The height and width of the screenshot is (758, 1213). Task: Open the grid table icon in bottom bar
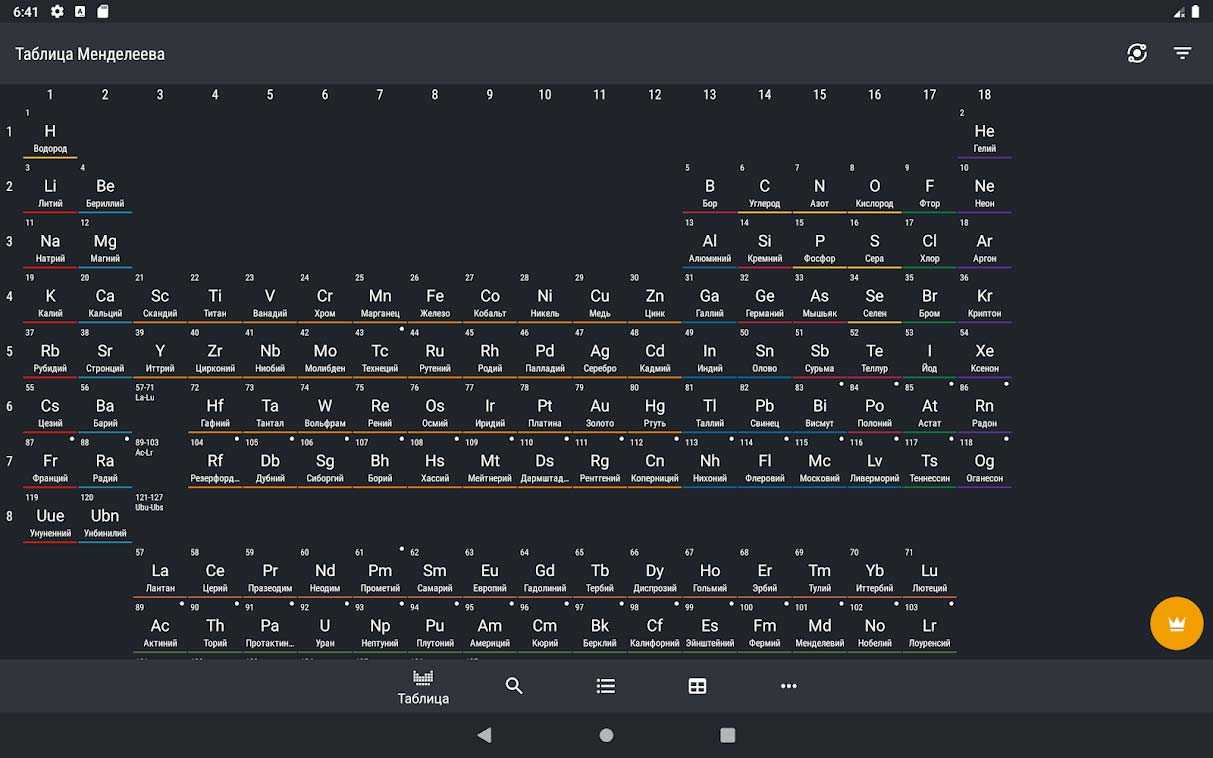pyautogui.click(x=697, y=686)
